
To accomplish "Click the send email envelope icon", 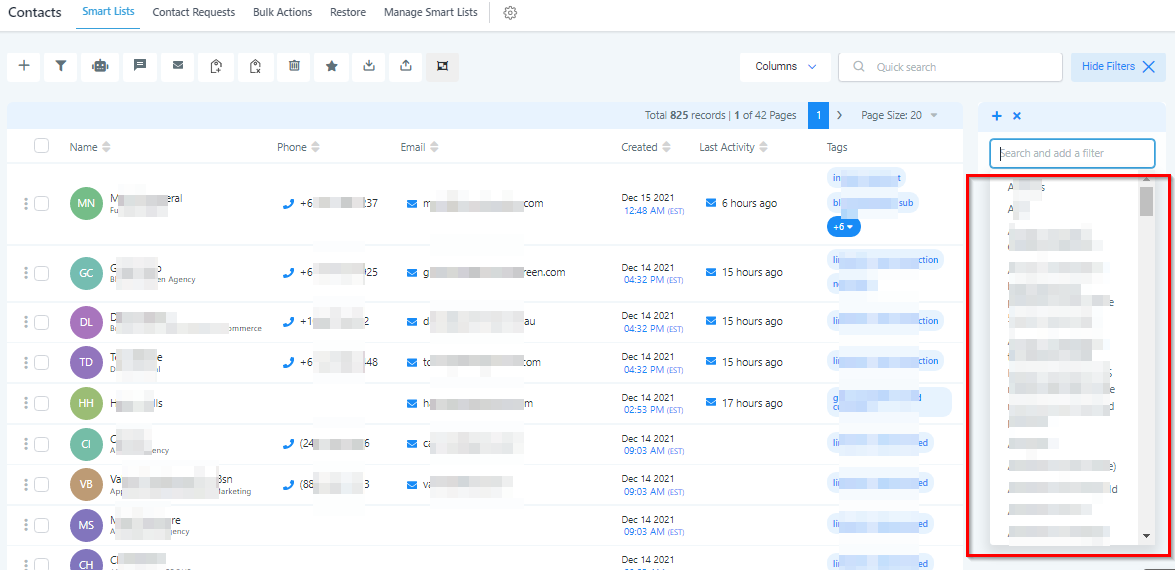I will point(178,66).
